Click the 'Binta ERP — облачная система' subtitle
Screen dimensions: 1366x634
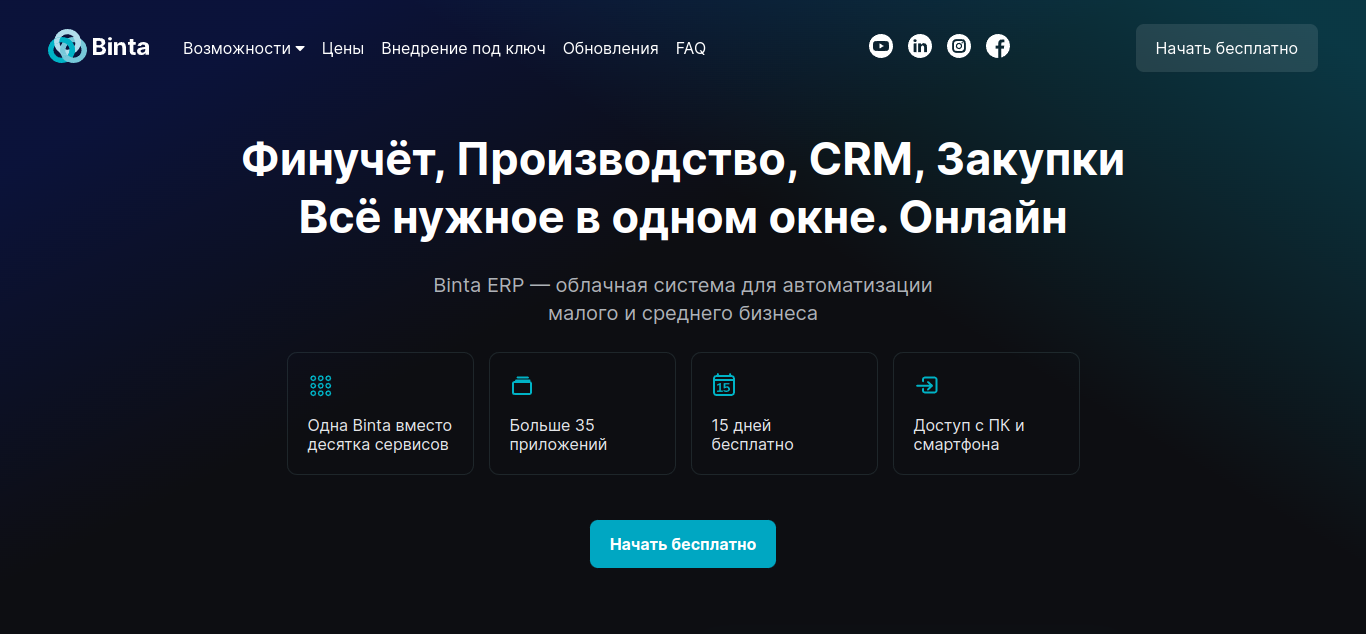coord(683,299)
